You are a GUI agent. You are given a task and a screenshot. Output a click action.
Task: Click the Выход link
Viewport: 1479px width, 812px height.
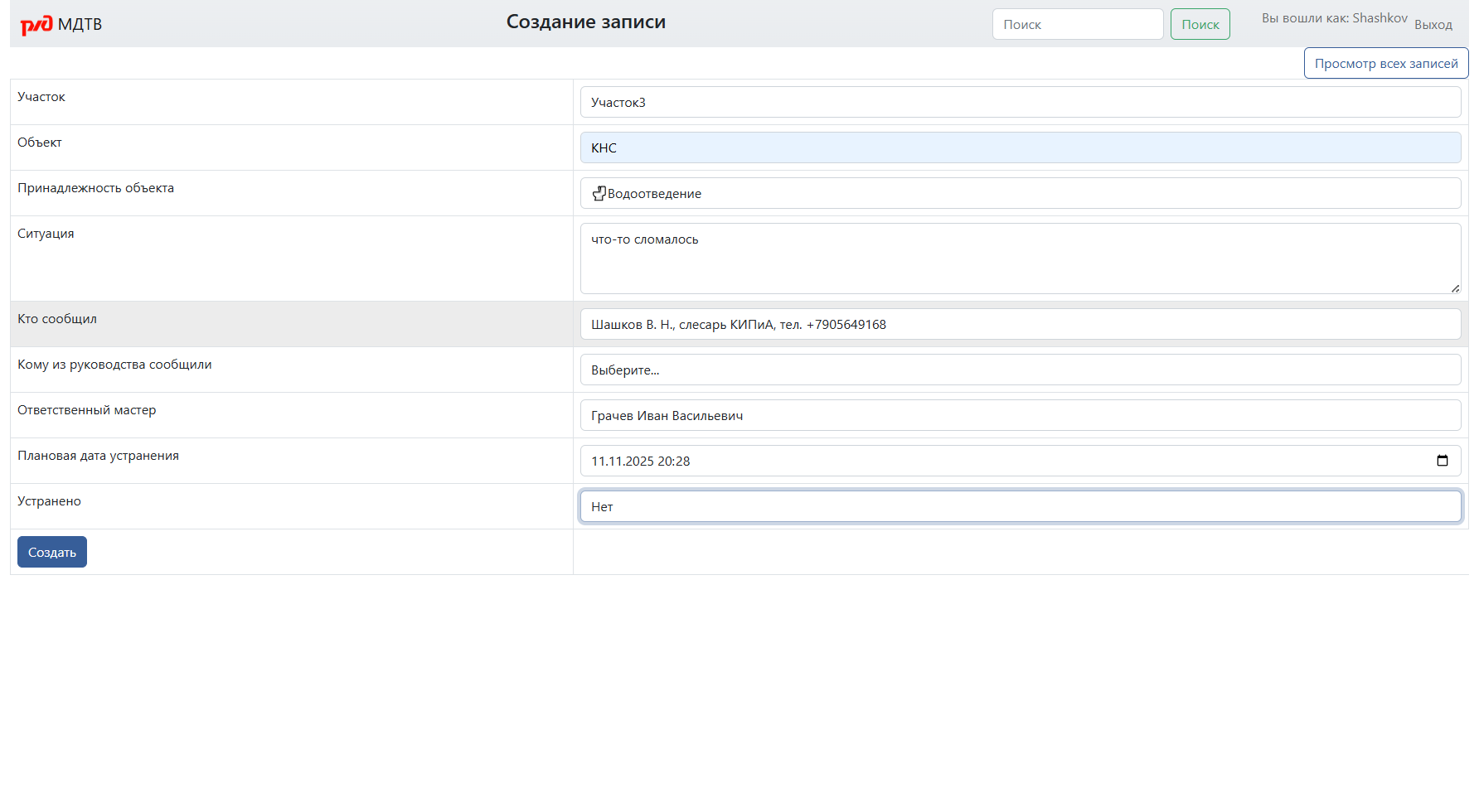tap(1433, 25)
